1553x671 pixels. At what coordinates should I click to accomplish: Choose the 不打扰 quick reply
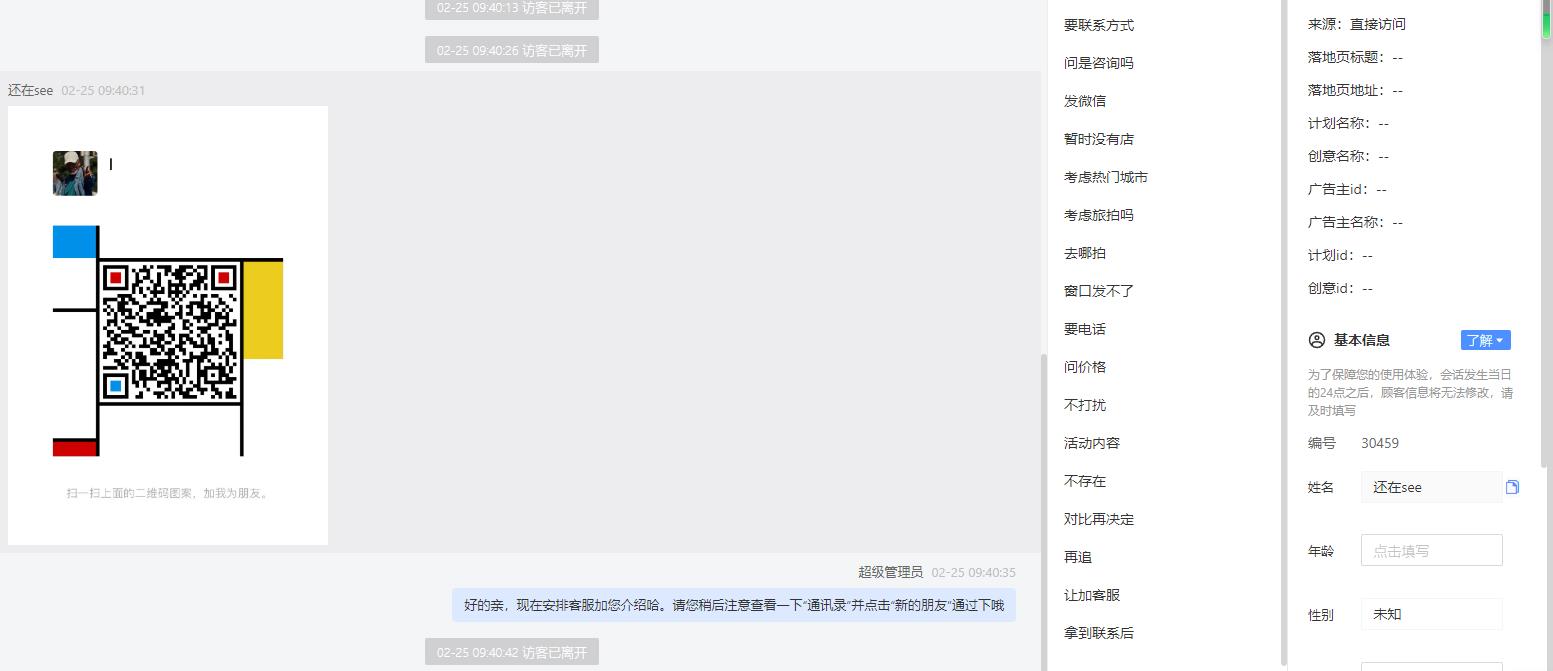[x=1085, y=405]
